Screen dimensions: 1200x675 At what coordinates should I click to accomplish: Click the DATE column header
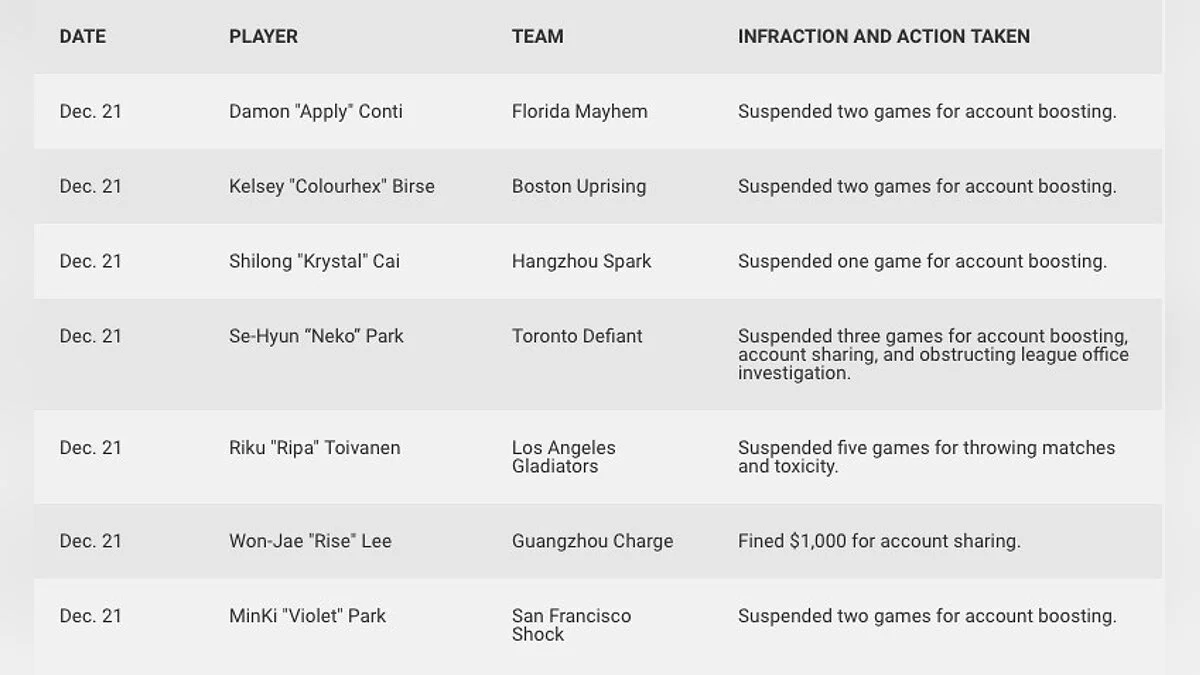click(x=82, y=37)
